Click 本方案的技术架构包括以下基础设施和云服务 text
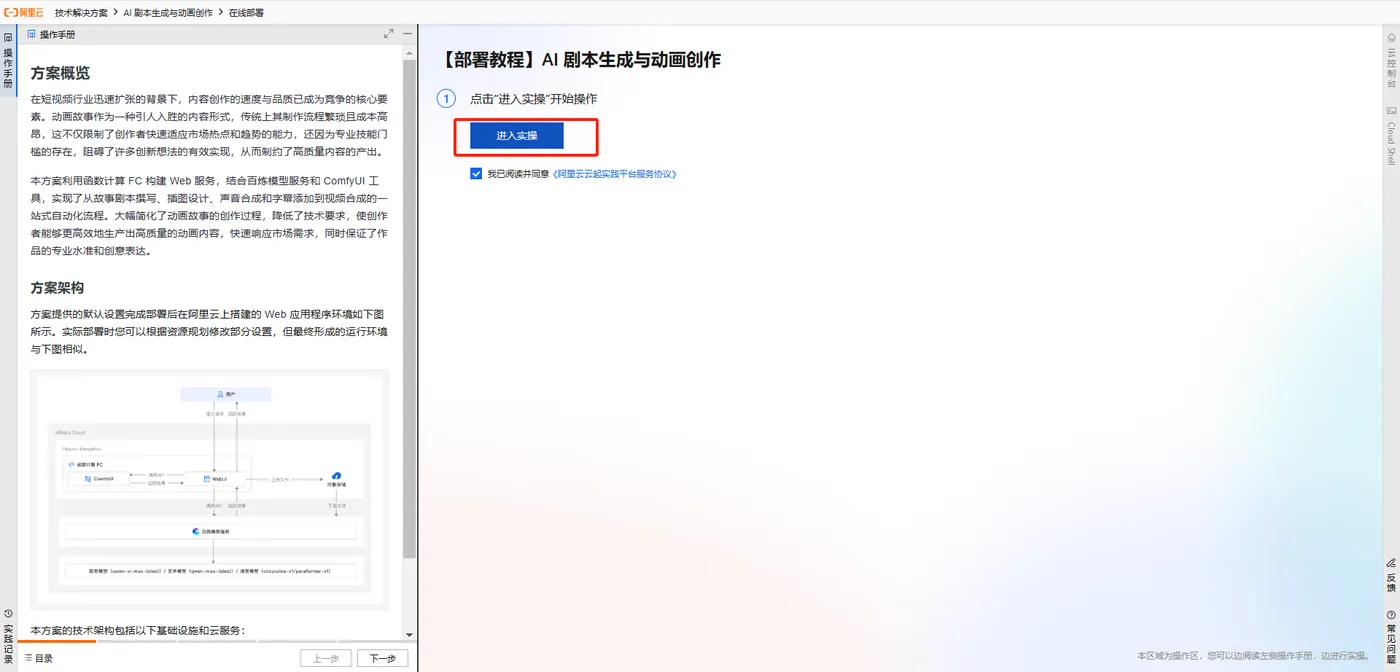Screen dimensions: 1400x672 tap(137, 631)
